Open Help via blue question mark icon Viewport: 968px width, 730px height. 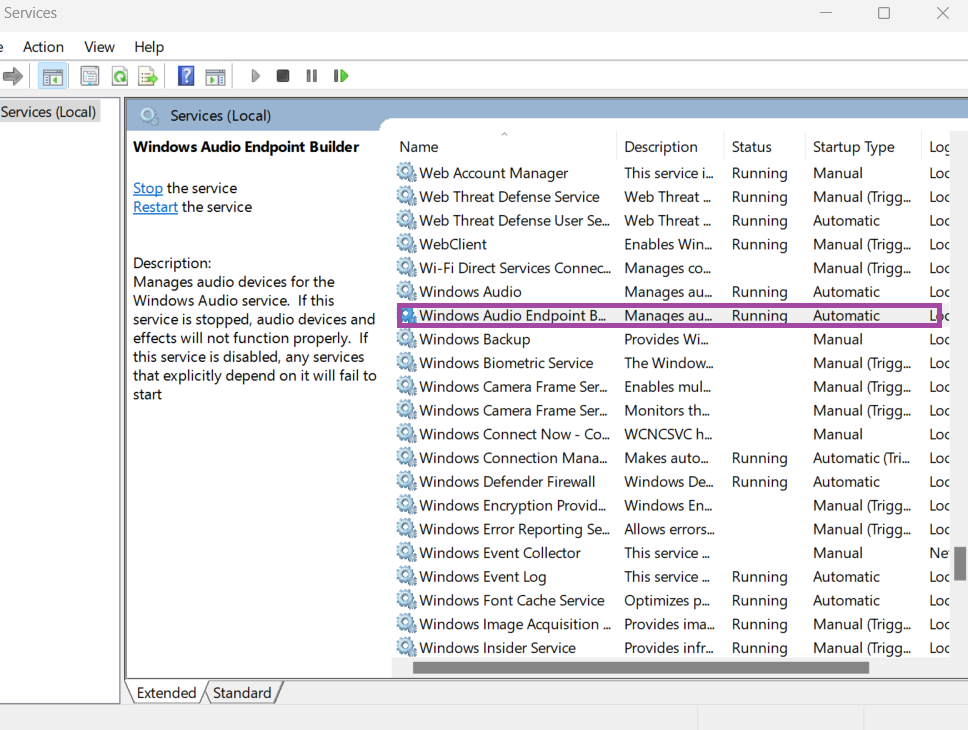186,76
